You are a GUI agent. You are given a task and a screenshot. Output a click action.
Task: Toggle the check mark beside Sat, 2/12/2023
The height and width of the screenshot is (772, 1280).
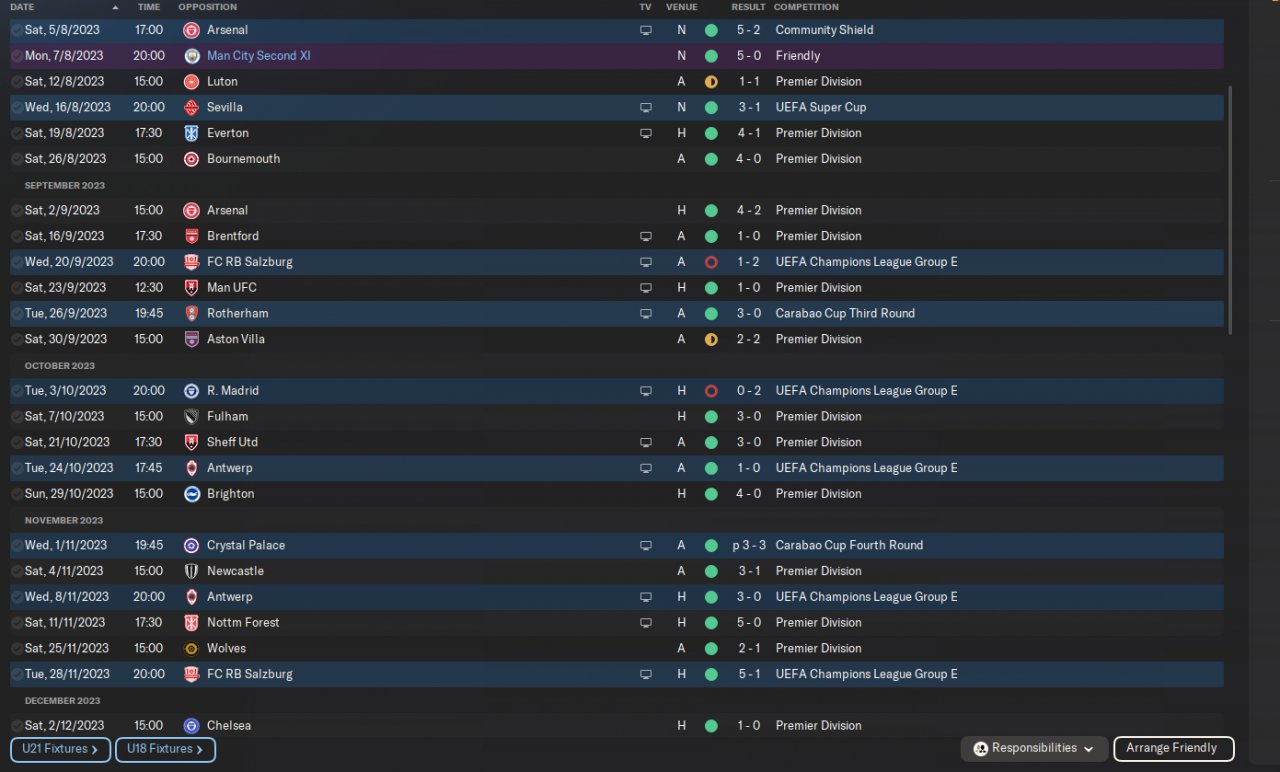(x=17, y=726)
